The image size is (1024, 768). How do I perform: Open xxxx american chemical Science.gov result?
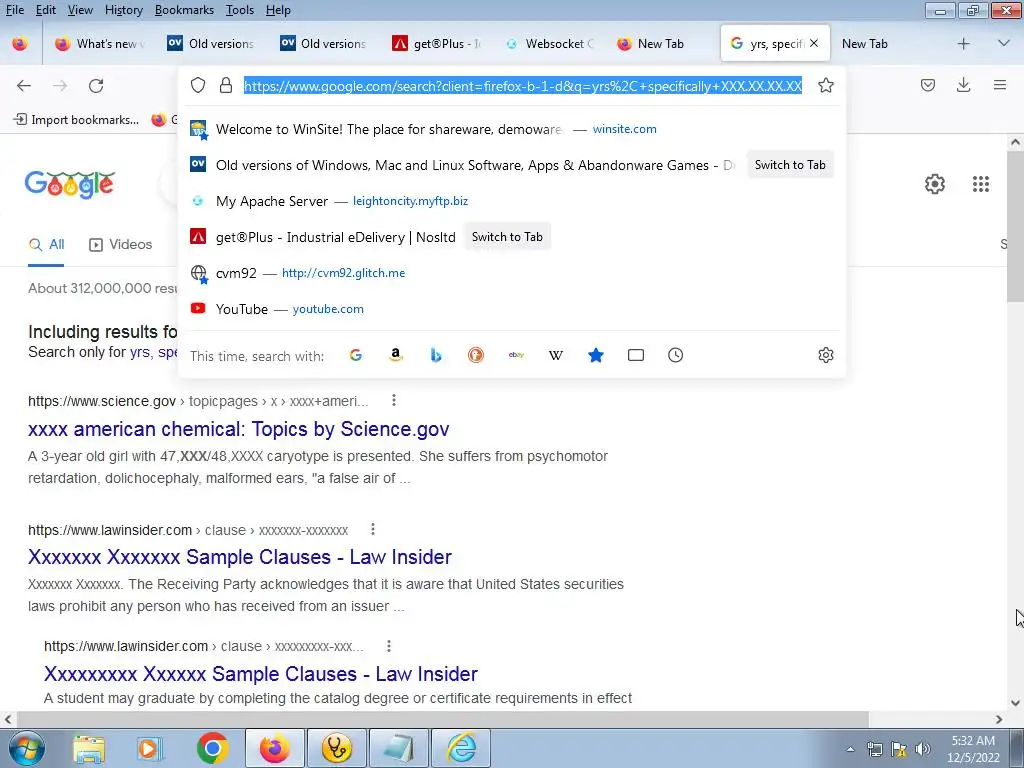pos(238,429)
